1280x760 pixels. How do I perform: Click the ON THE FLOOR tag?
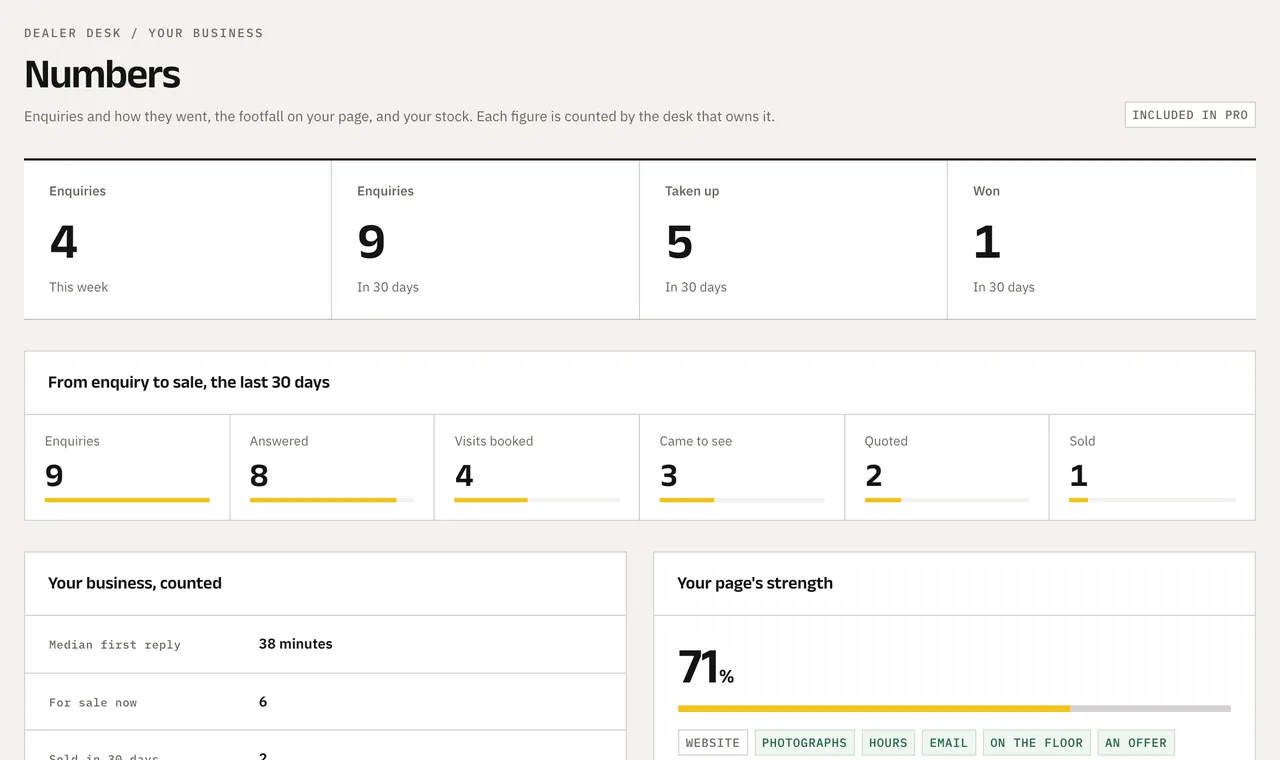tap(1037, 743)
